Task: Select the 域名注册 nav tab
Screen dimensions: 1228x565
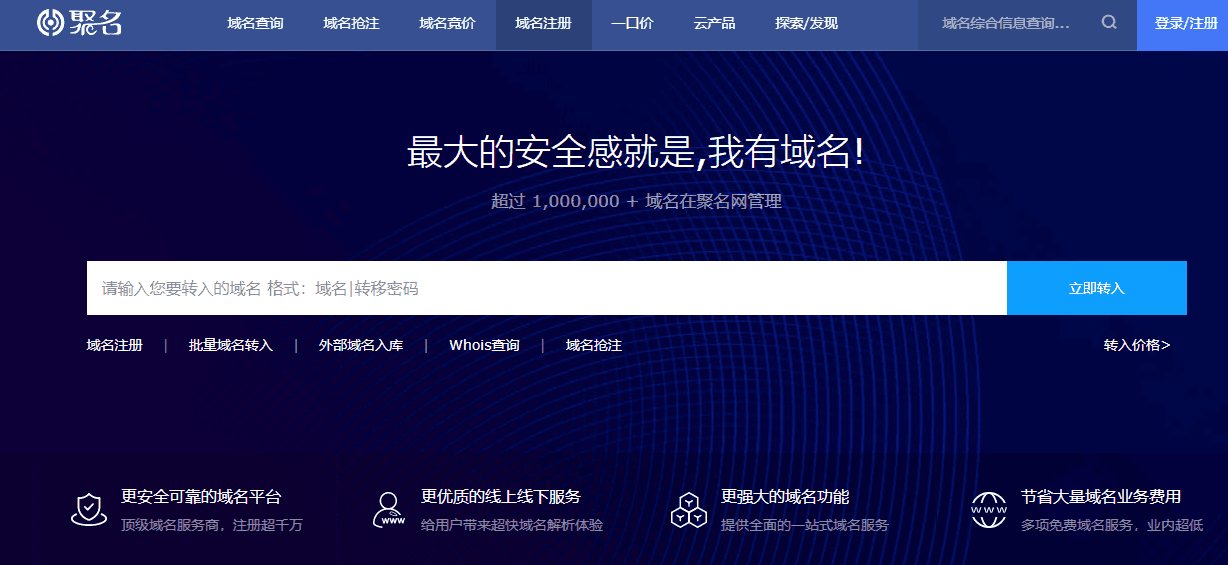Action: pos(543,24)
